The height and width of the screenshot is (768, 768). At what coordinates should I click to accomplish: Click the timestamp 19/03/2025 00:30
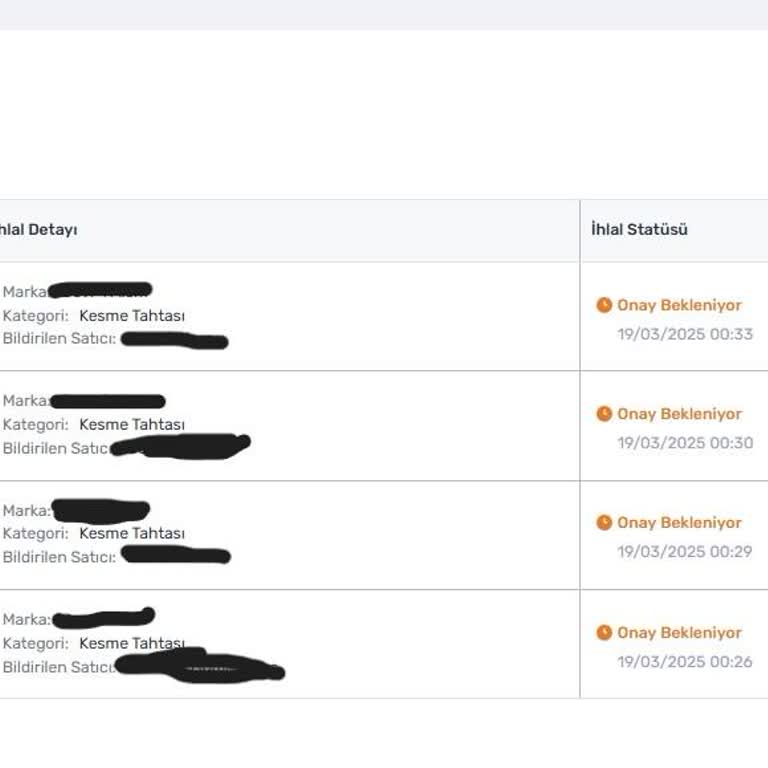coord(684,443)
